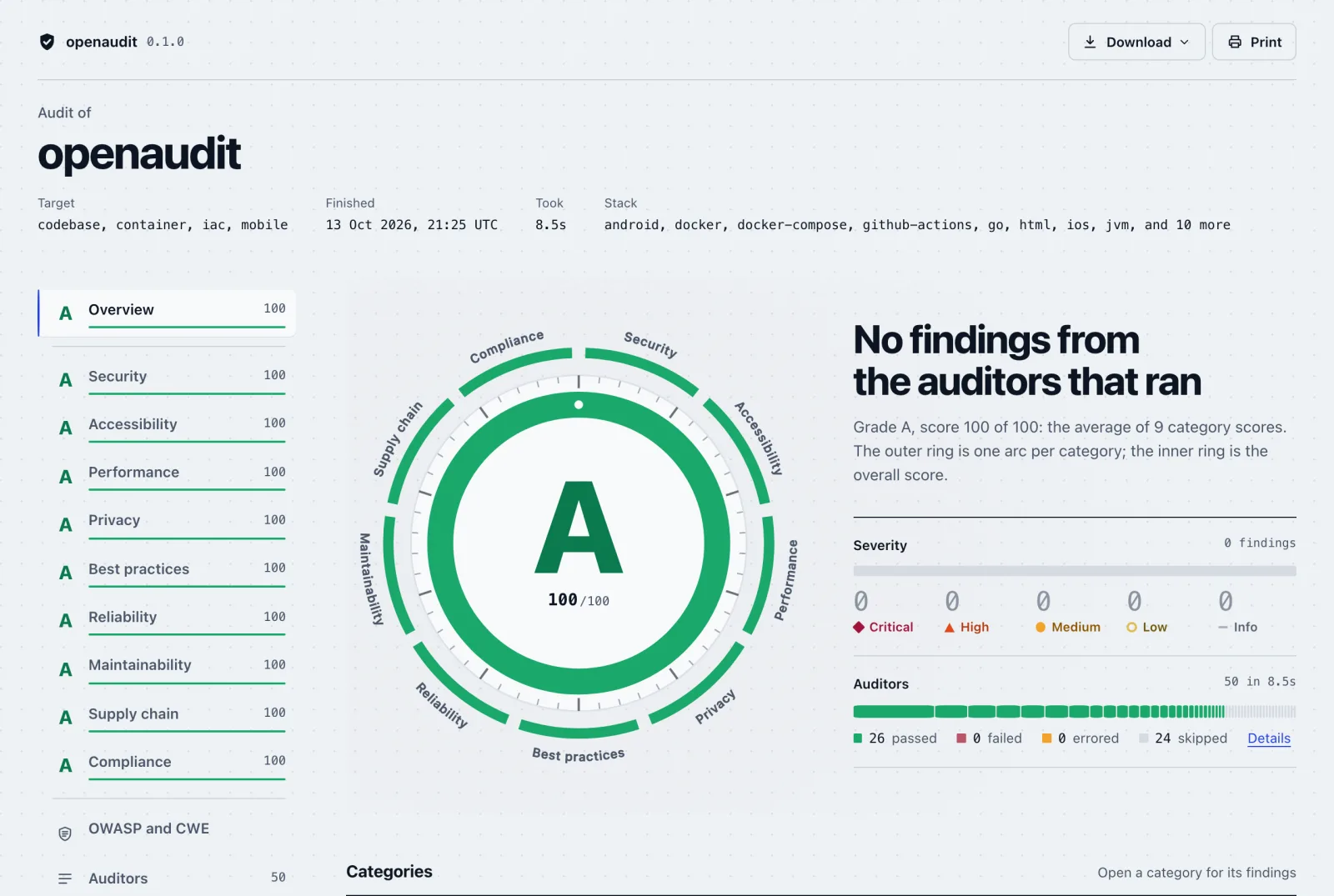Viewport: 1334px width, 896px height.
Task: Click the red Critical diamond icon
Action: point(859,627)
